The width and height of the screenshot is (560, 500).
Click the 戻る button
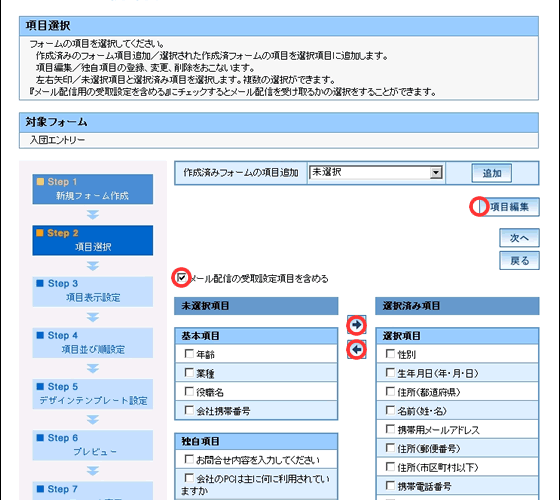tap(519, 261)
